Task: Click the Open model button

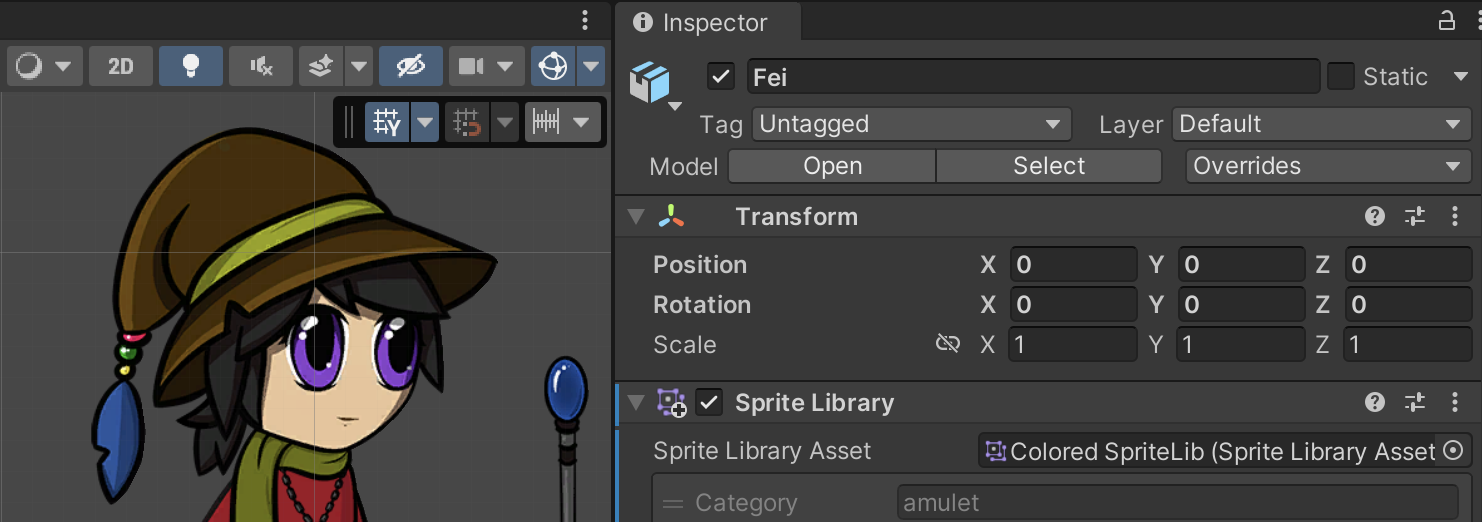Action: coord(832,166)
